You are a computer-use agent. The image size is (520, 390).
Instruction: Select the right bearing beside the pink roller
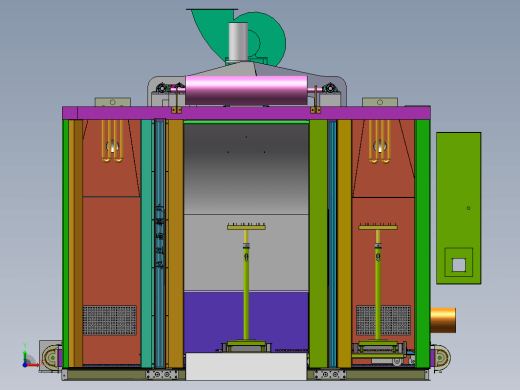(330, 88)
